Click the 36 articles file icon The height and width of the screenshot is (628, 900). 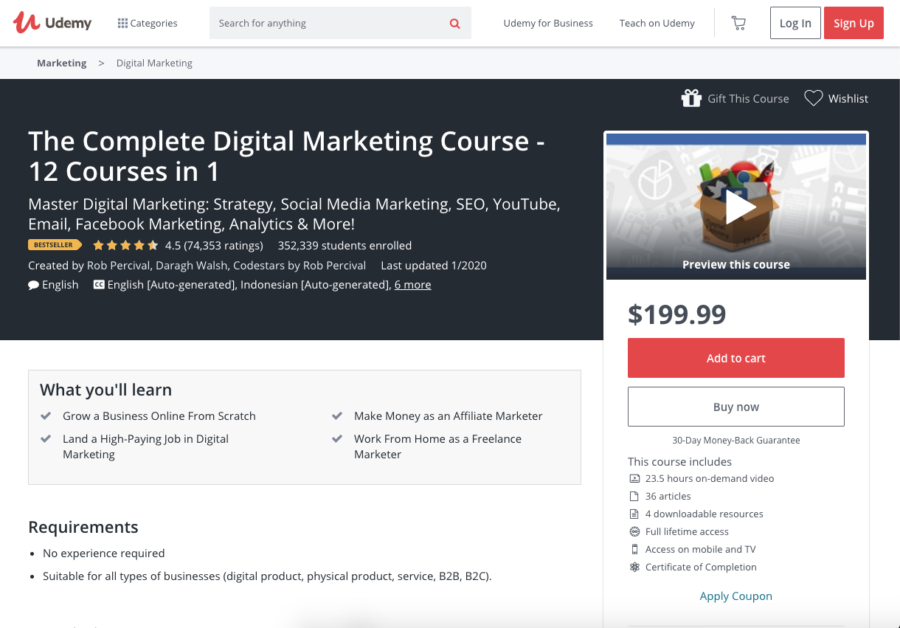pos(634,496)
